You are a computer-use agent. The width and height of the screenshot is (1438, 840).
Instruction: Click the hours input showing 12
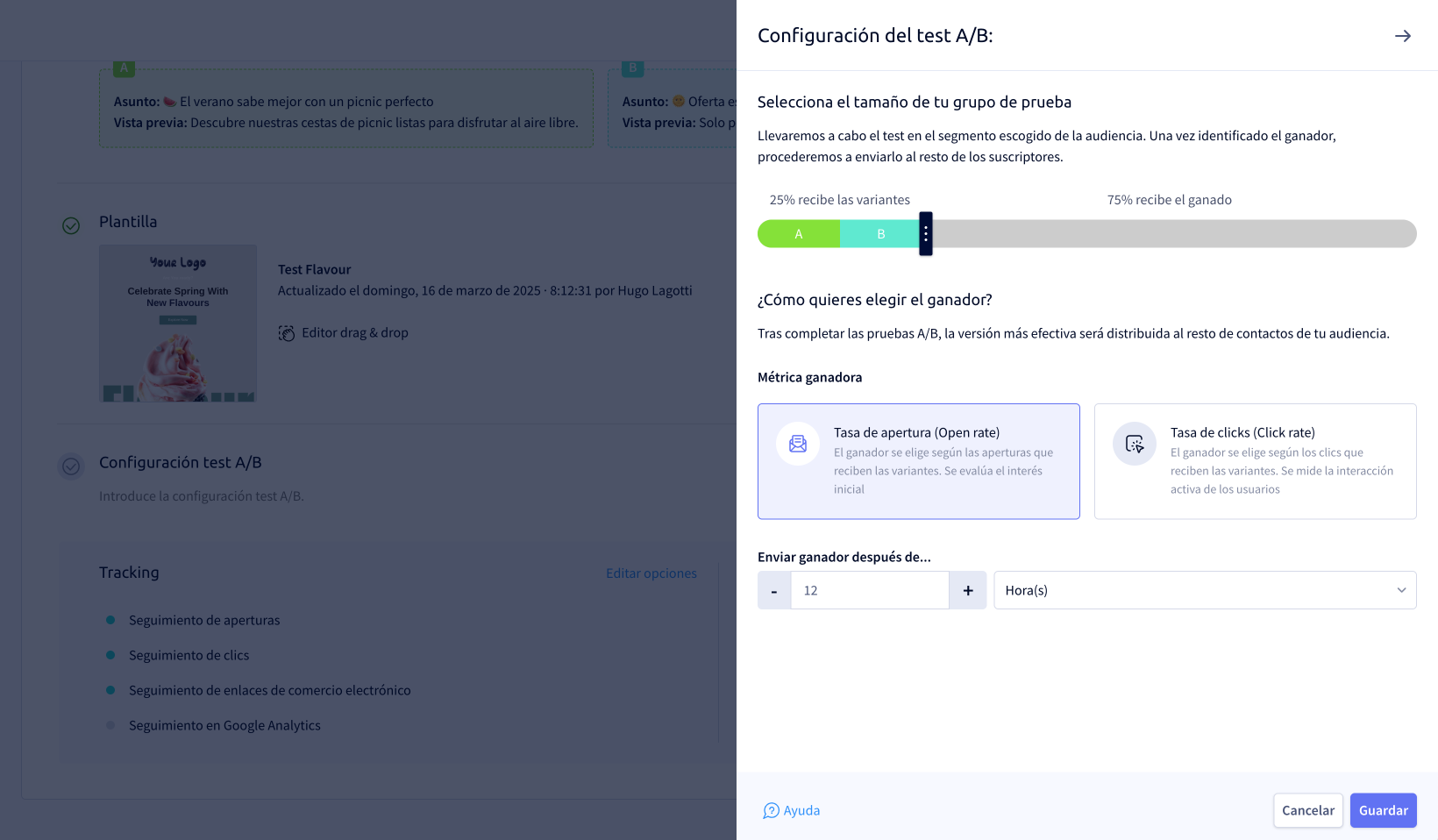point(870,590)
